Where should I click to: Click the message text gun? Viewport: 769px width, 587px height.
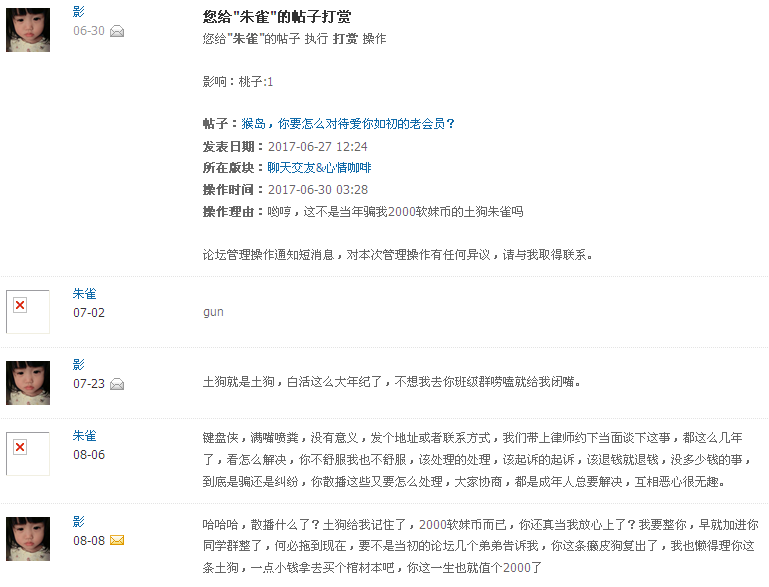tap(213, 312)
